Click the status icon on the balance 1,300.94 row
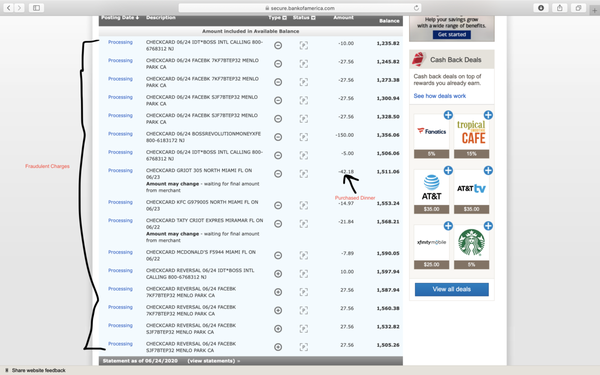Image resolution: width=600 pixels, height=375 pixels. [x=303, y=100]
